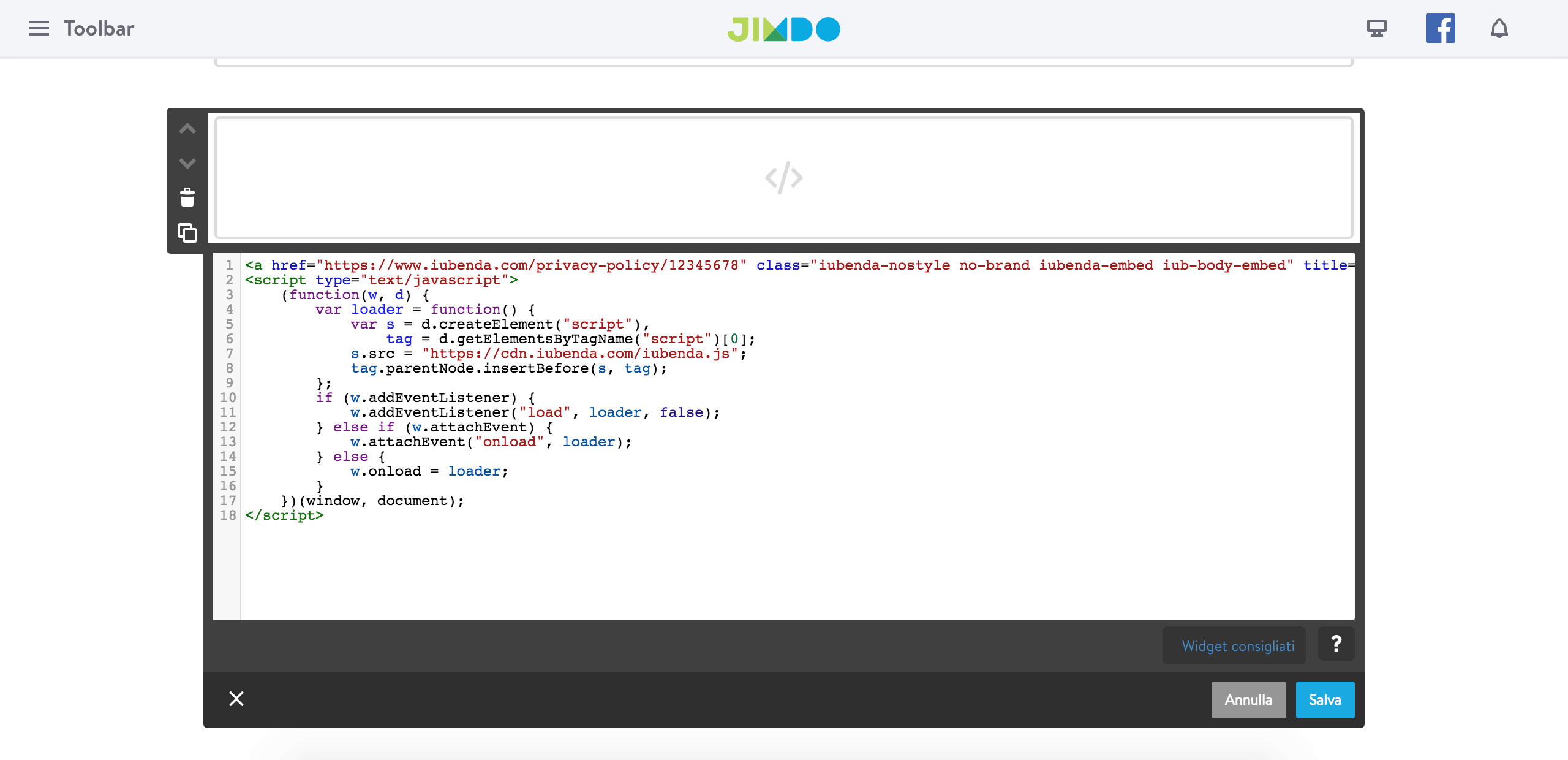The image size is (1568, 760).
Task: Close the widget editor with X
Action: (236, 699)
